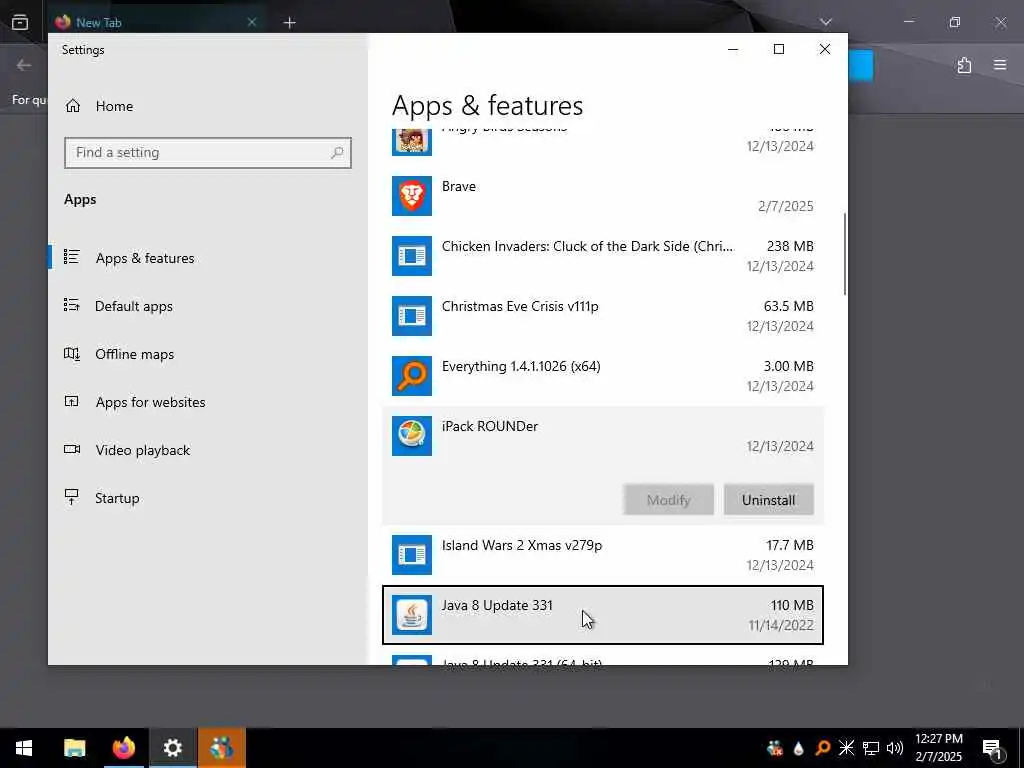Click the Settings gear on taskbar

[x=172, y=748]
